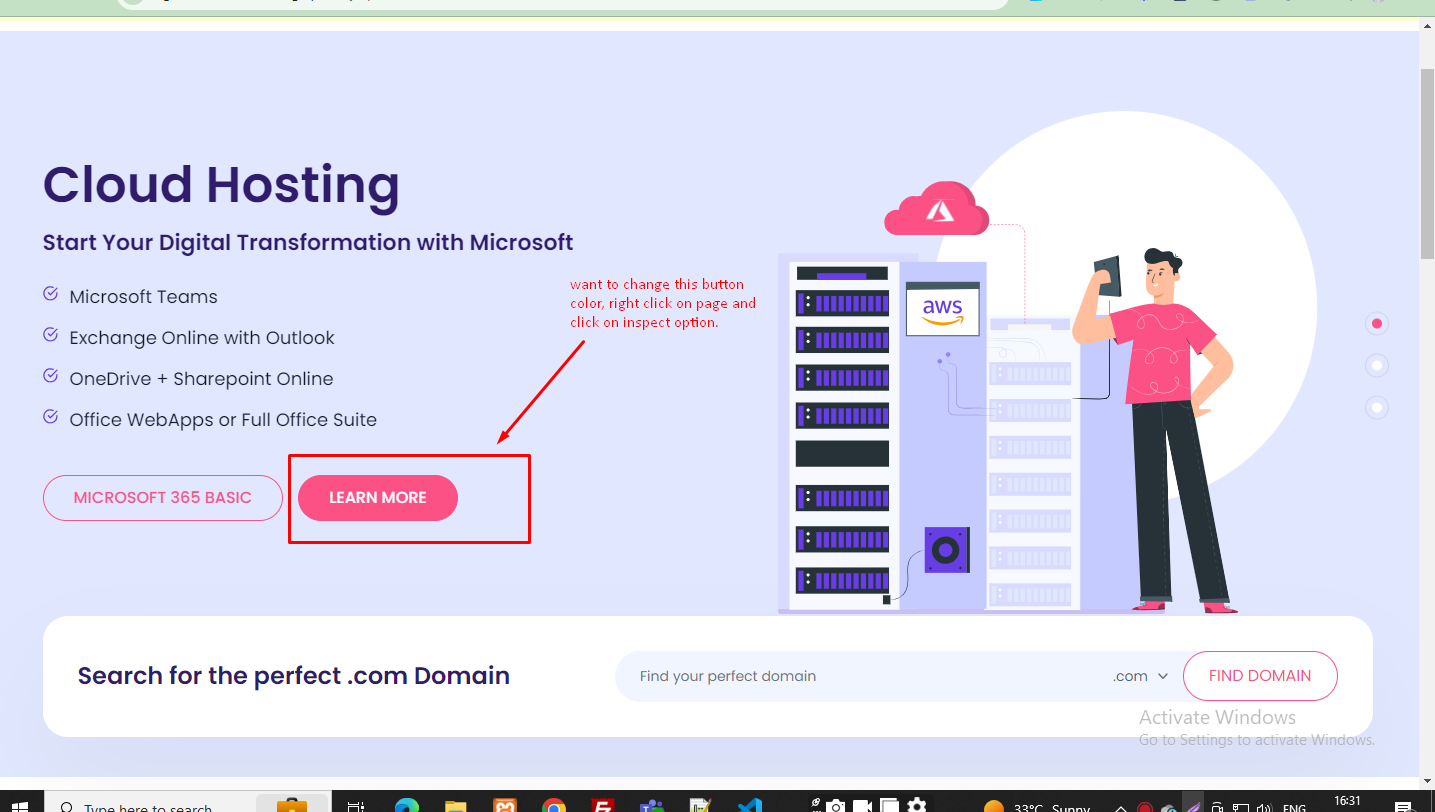
Task: Click the Find your perfect domain field
Action: (860, 676)
